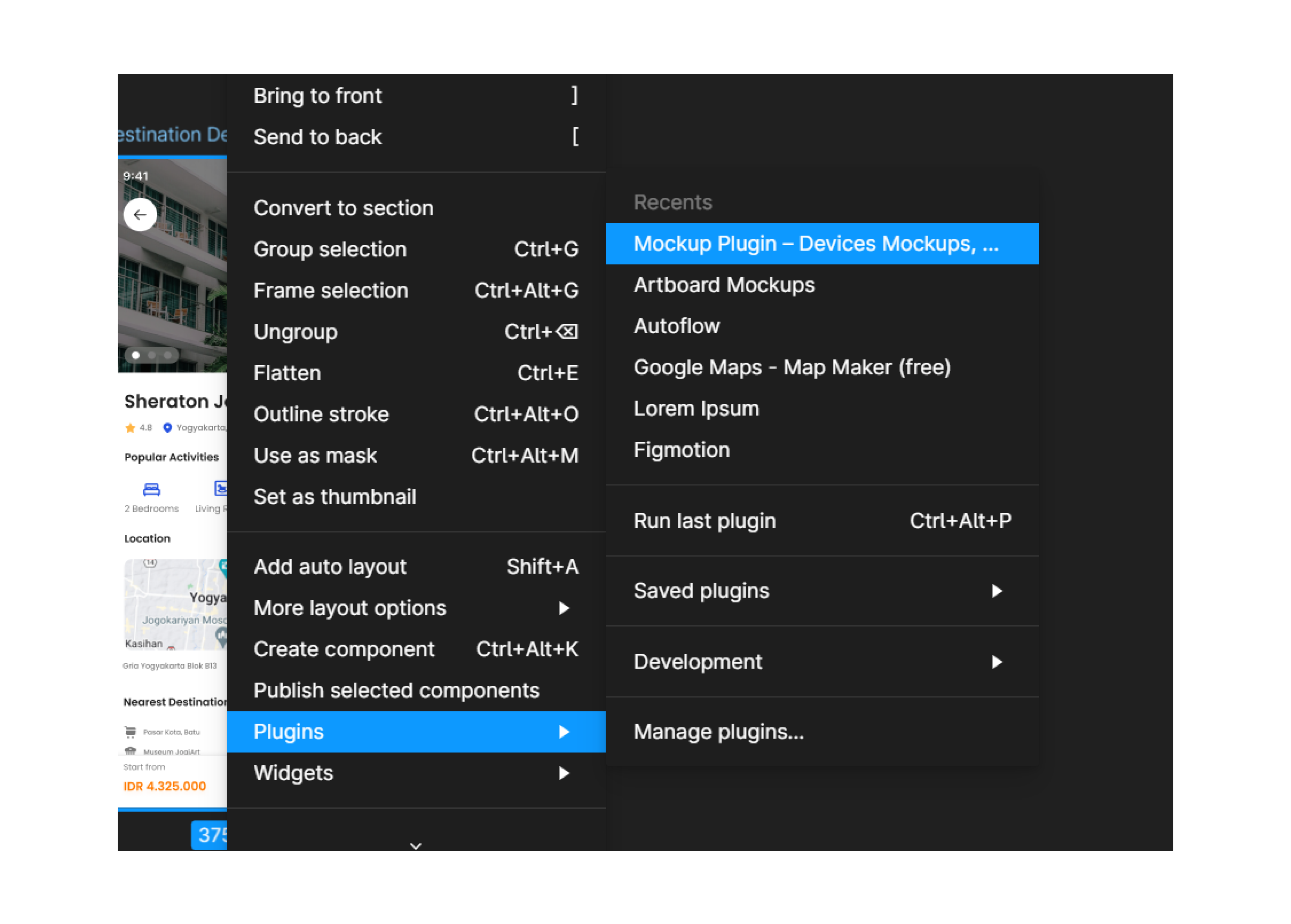
Task: Launch the Figmotion plugin
Action: point(822,450)
